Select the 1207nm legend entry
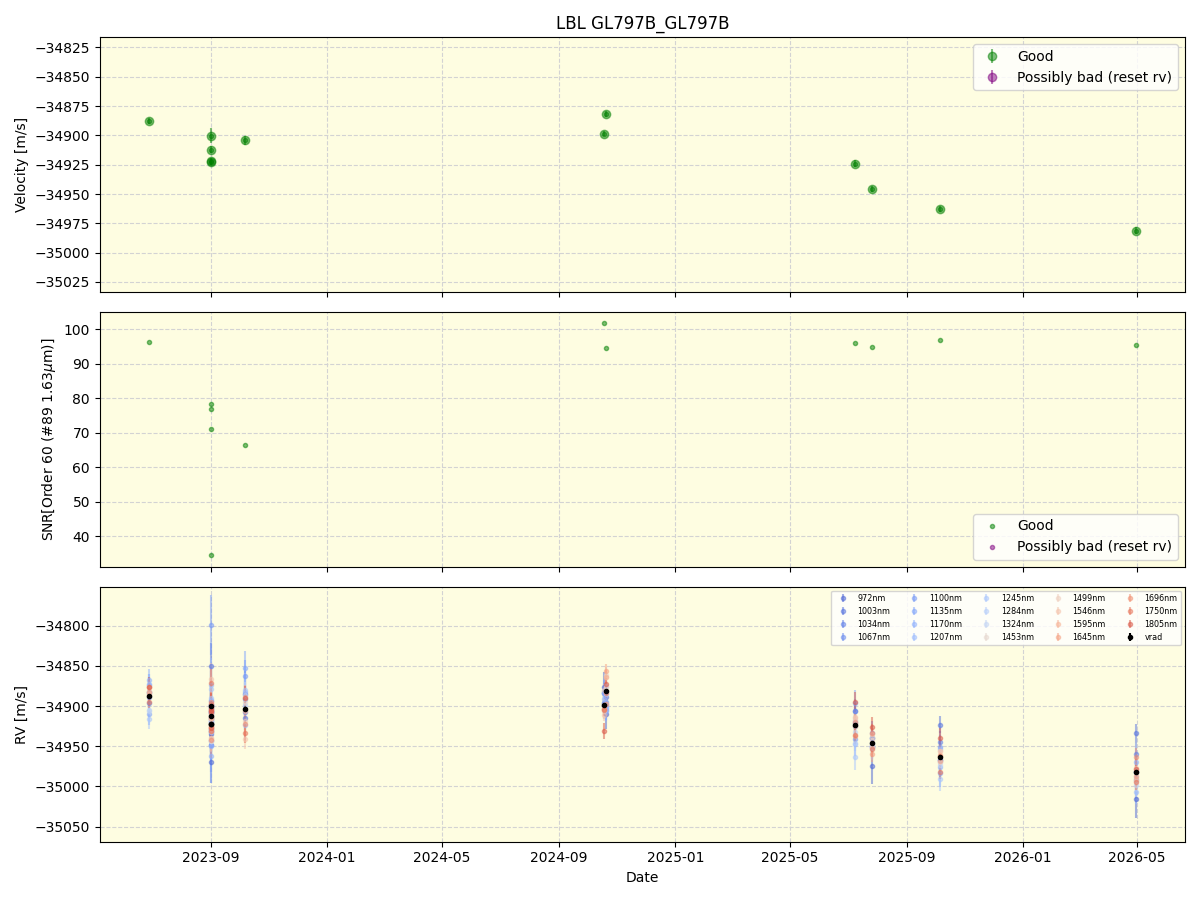The height and width of the screenshot is (900, 1200). [936, 637]
